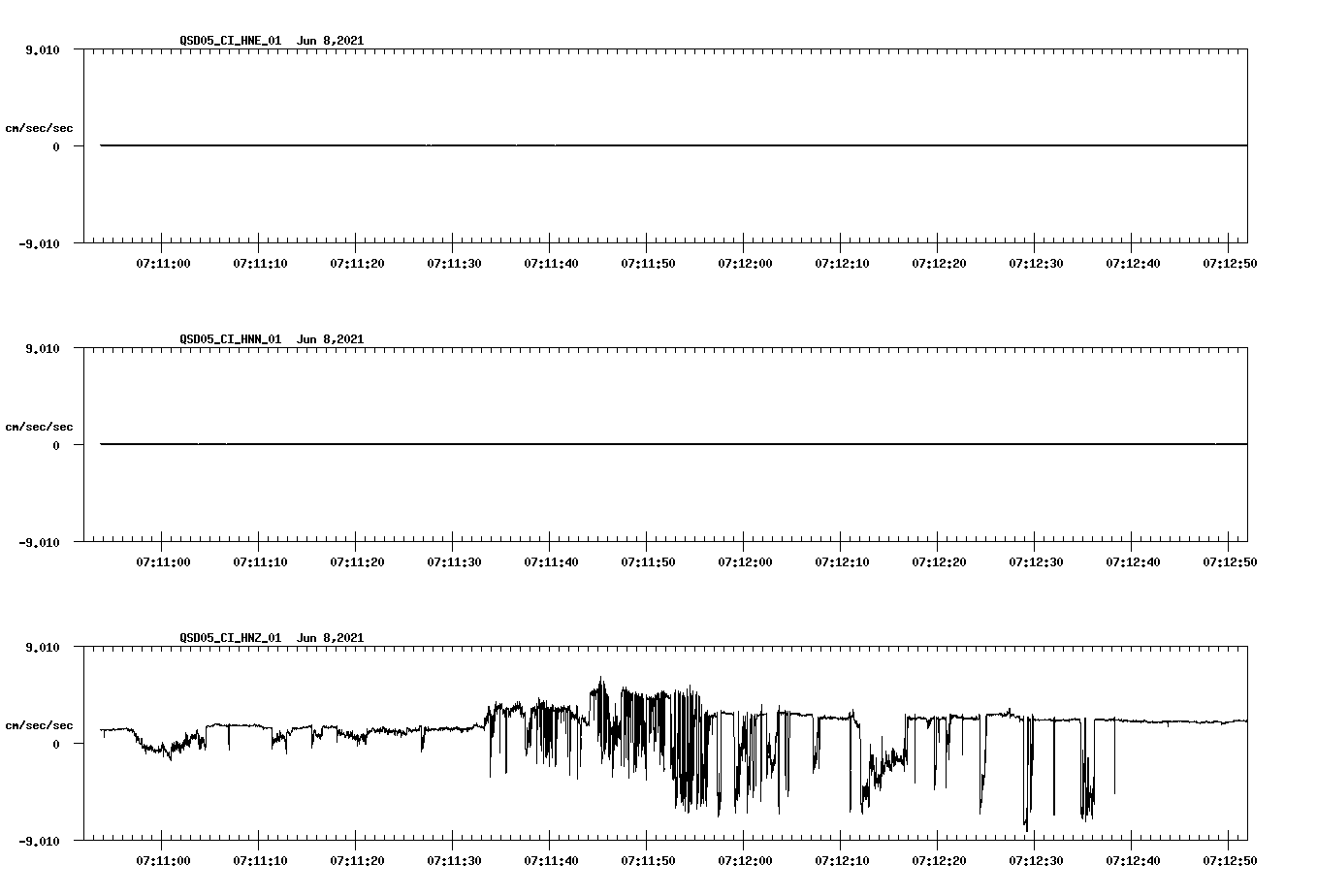Click the 0 axis label on HNZ plot
This screenshot has width=1317, height=896.
(x=56, y=745)
